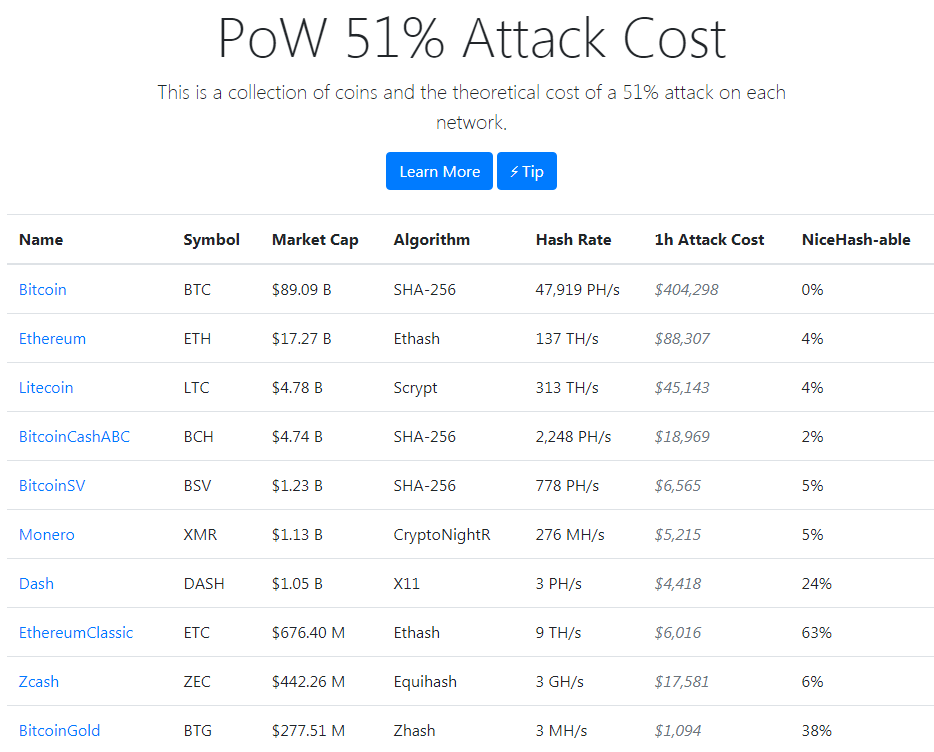
Task: Click the Name column header
Action: pyautogui.click(x=41, y=240)
